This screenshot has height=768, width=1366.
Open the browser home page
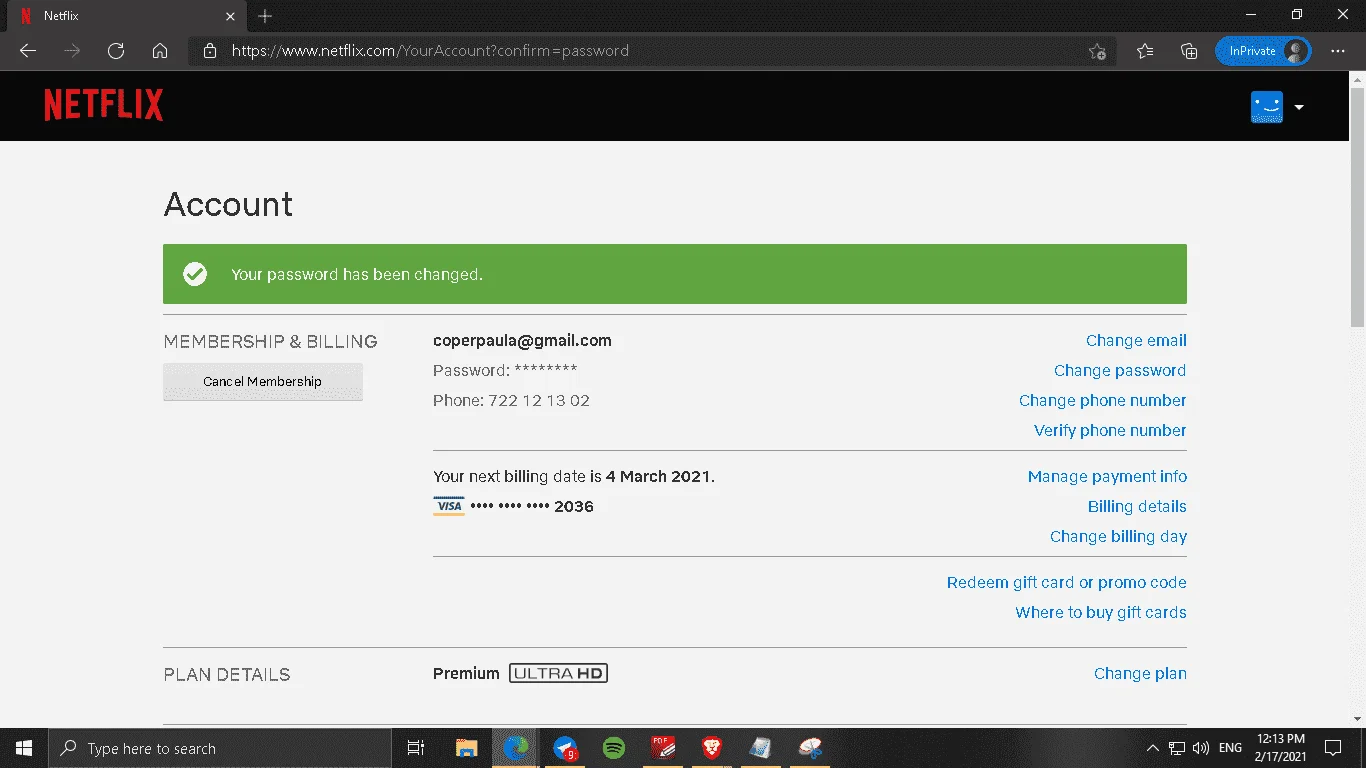point(160,51)
